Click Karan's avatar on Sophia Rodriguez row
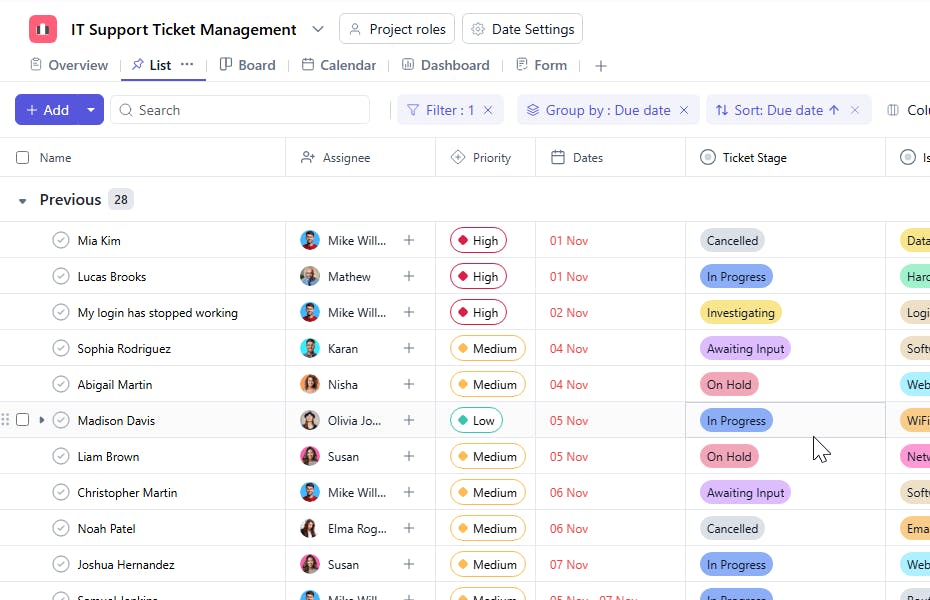 coord(310,348)
